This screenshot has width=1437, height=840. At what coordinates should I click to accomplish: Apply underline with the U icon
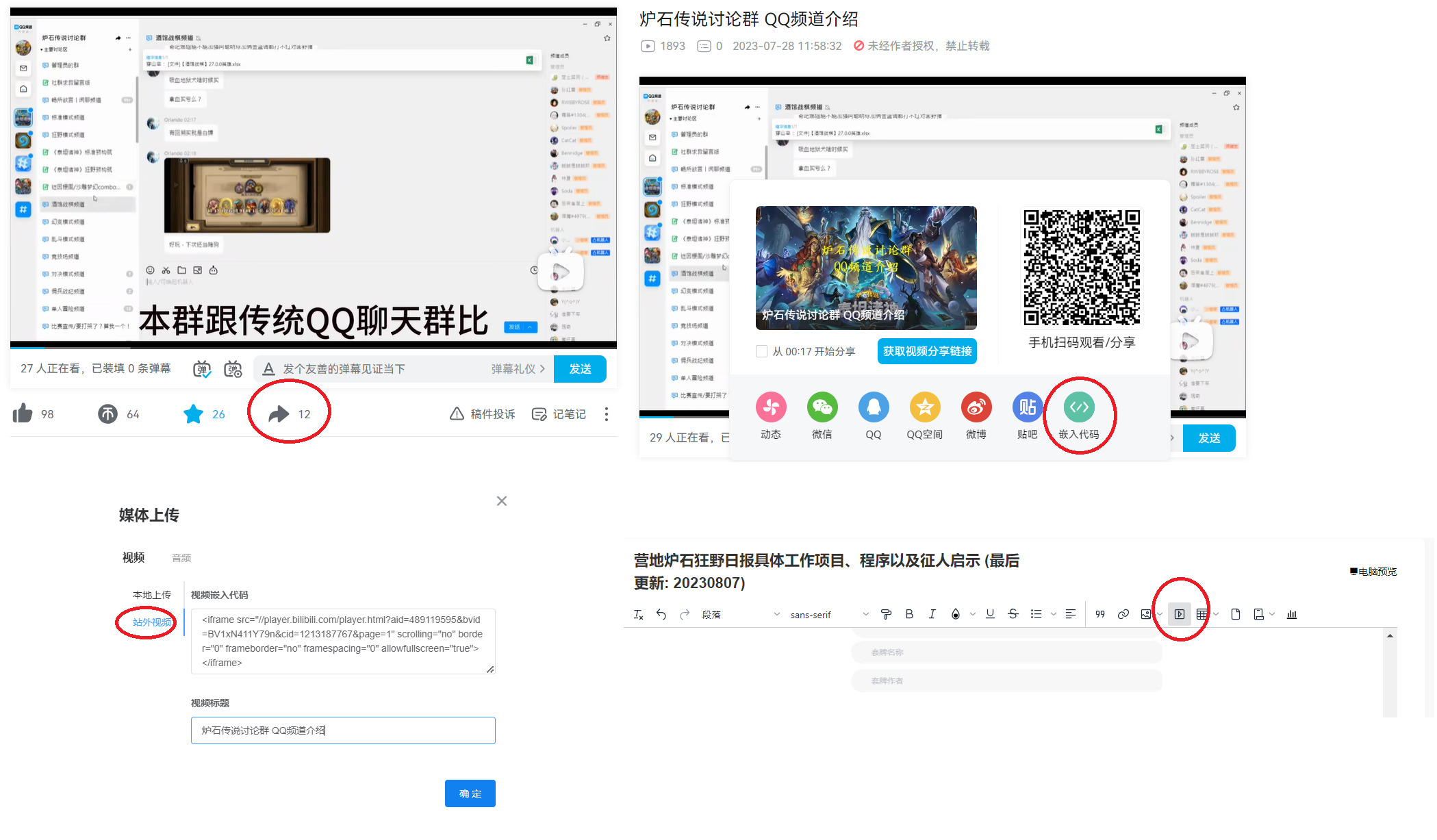[990, 615]
